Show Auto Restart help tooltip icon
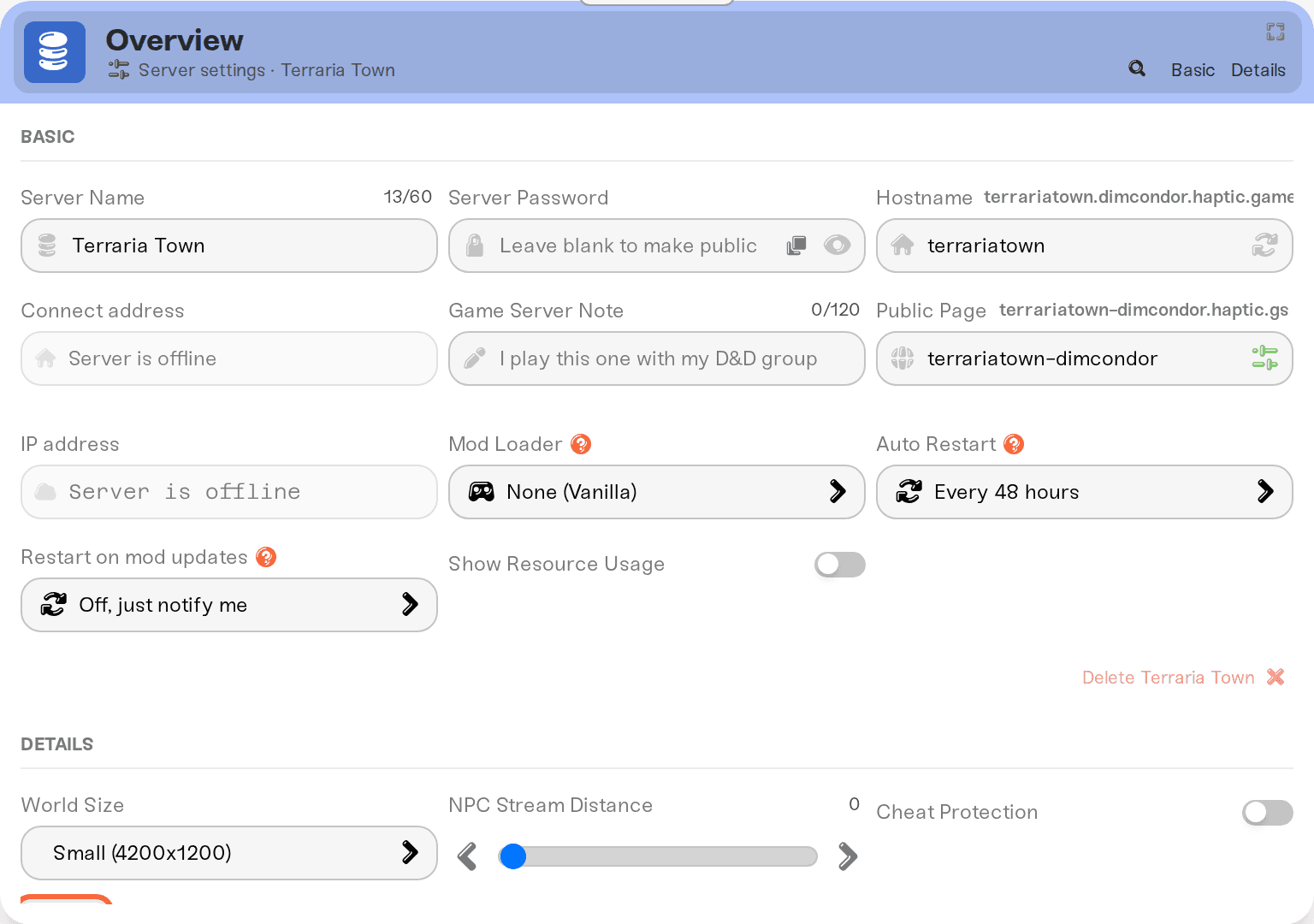 (x=1014, y=444)
